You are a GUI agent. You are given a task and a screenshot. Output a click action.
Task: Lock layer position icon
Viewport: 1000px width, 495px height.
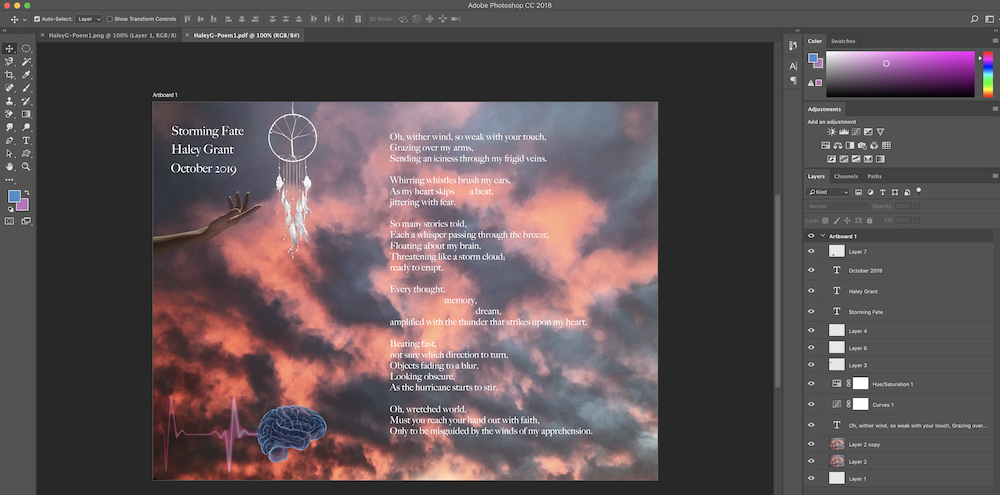coord(847,220)
